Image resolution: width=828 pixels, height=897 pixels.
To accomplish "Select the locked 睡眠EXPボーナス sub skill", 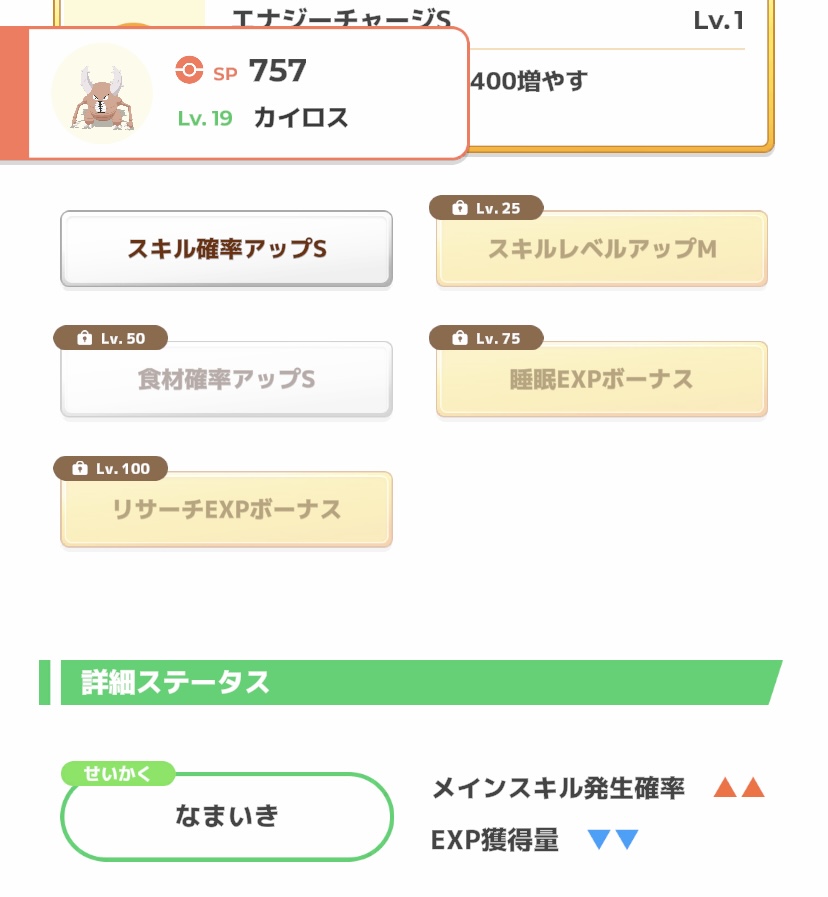I will pos(602,380).
